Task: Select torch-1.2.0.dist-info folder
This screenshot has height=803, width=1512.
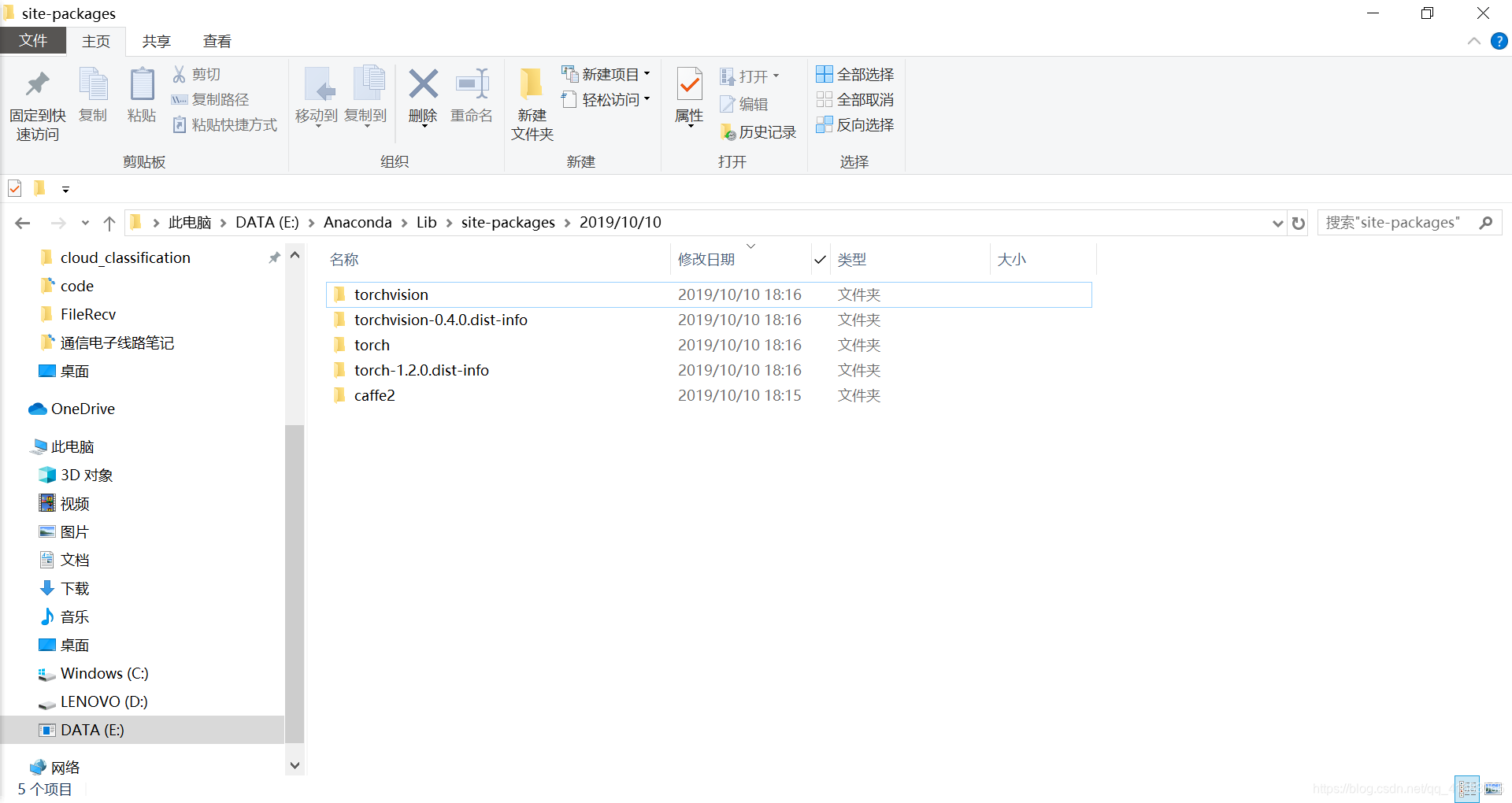Action: (708, 370)
